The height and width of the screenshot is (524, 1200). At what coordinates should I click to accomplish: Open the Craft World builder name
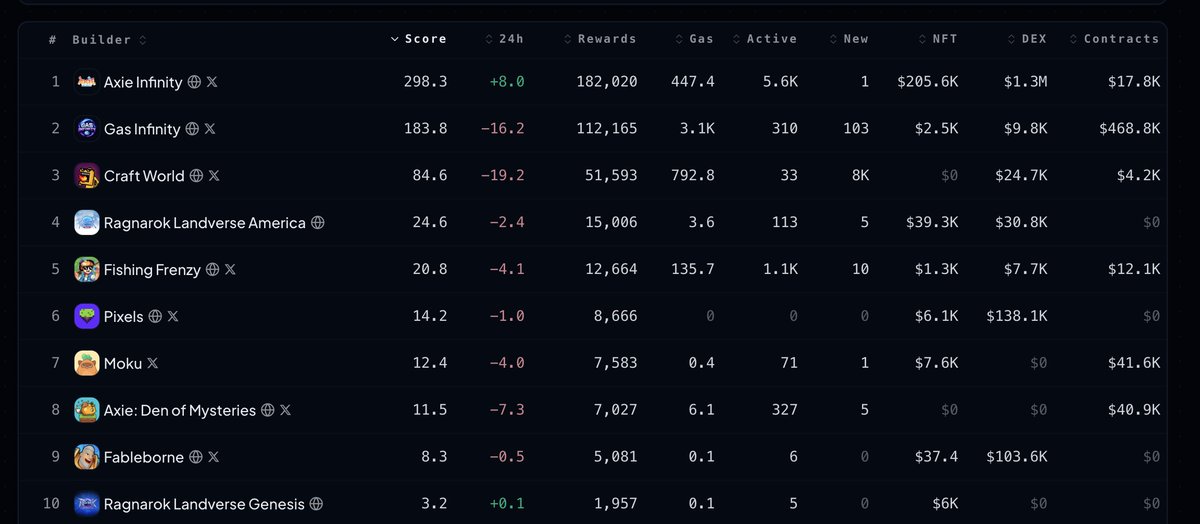(x=144, y=175)
